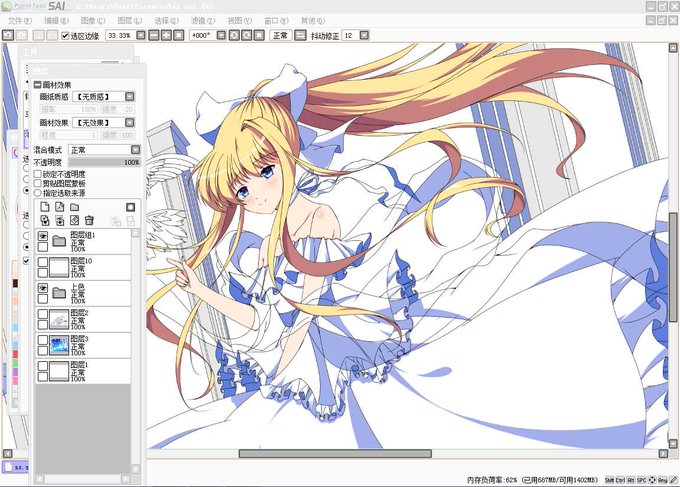Enable 指定选取来源 option
Image resolution: width=680 pixels, height=487 pixels.
click(38, 193)
